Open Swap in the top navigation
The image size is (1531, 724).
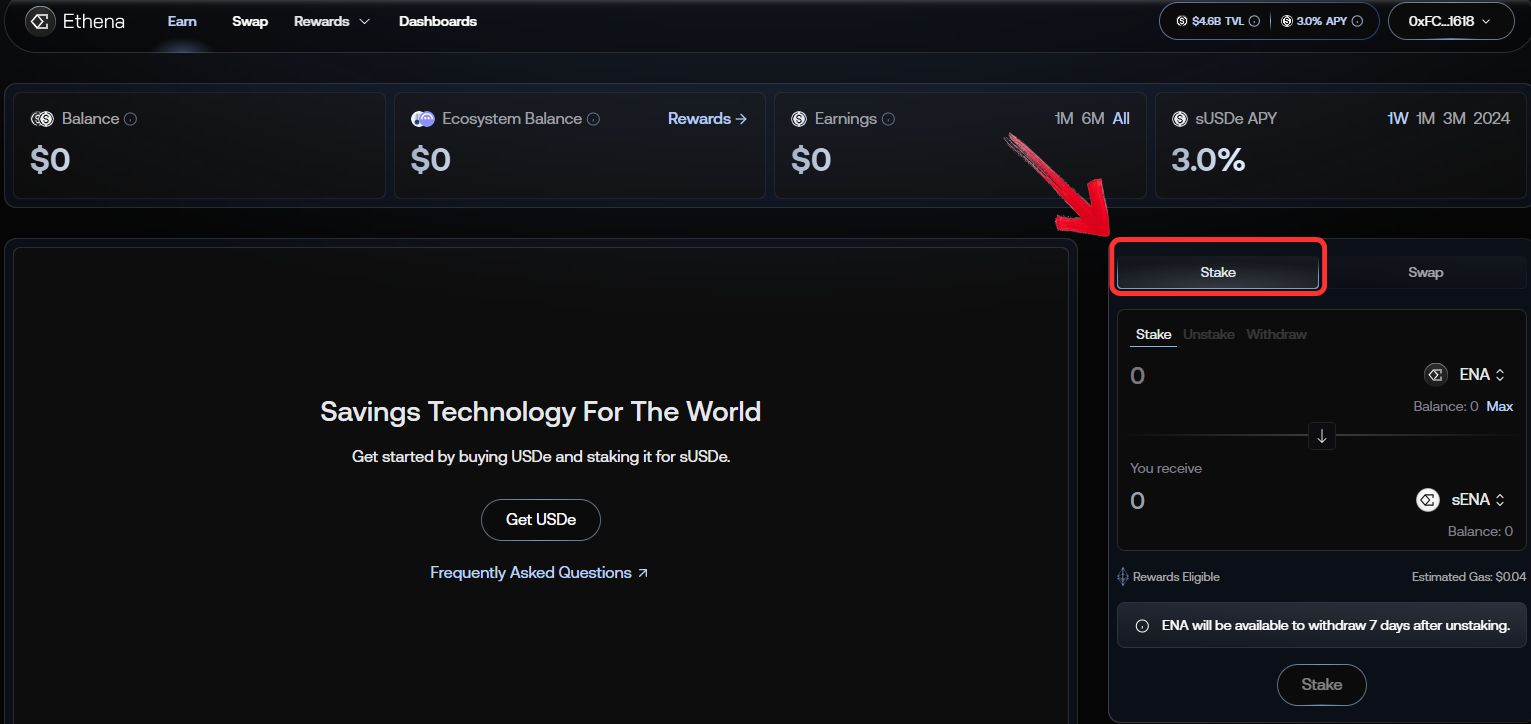pos(250,21)
